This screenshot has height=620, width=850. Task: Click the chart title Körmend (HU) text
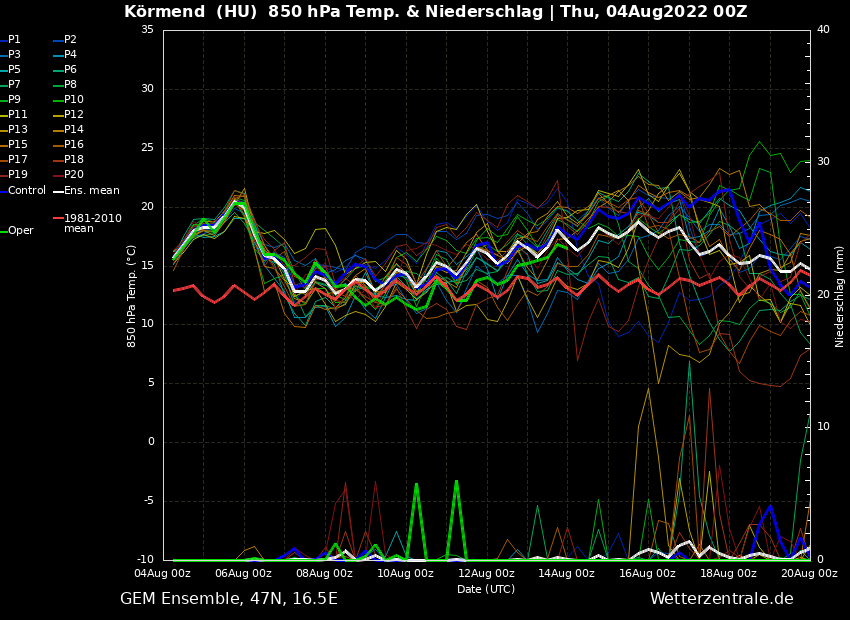click(x=190, y=12)
